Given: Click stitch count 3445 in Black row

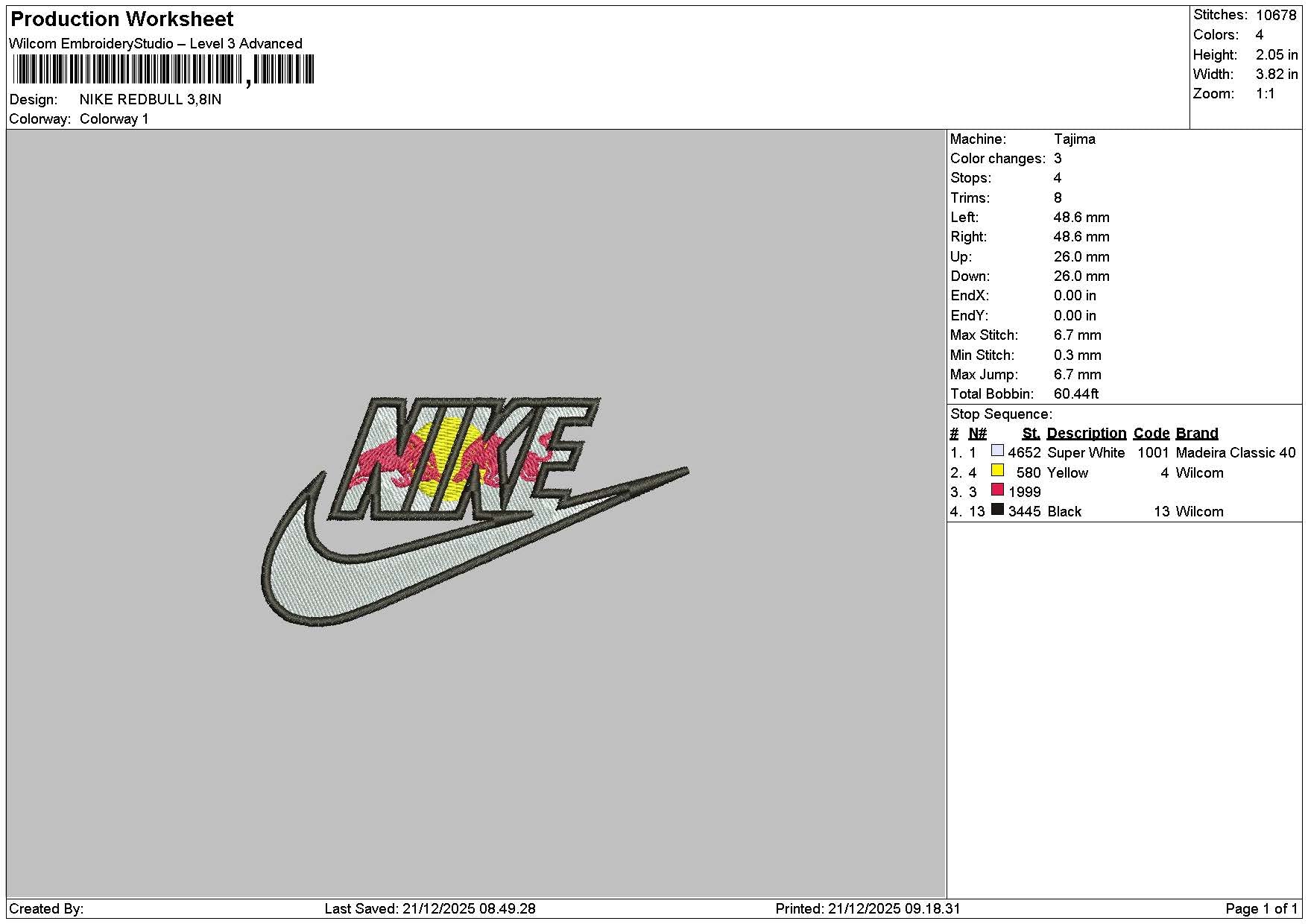Looking at the screenshot, I should [1024, 511].
